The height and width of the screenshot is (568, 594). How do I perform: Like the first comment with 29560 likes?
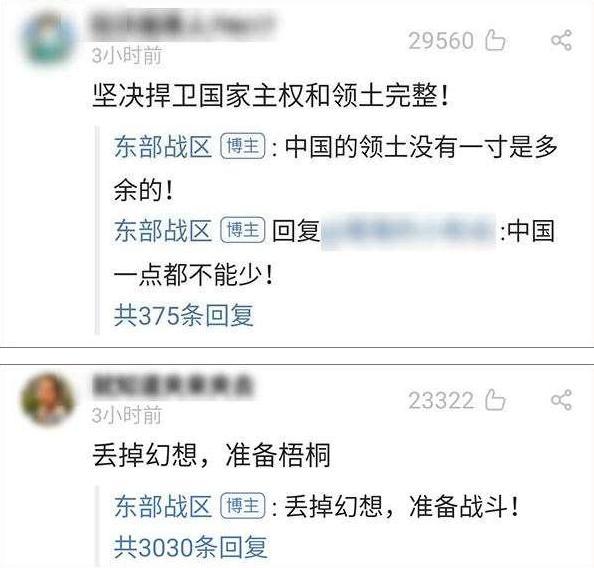coord(495,40)
